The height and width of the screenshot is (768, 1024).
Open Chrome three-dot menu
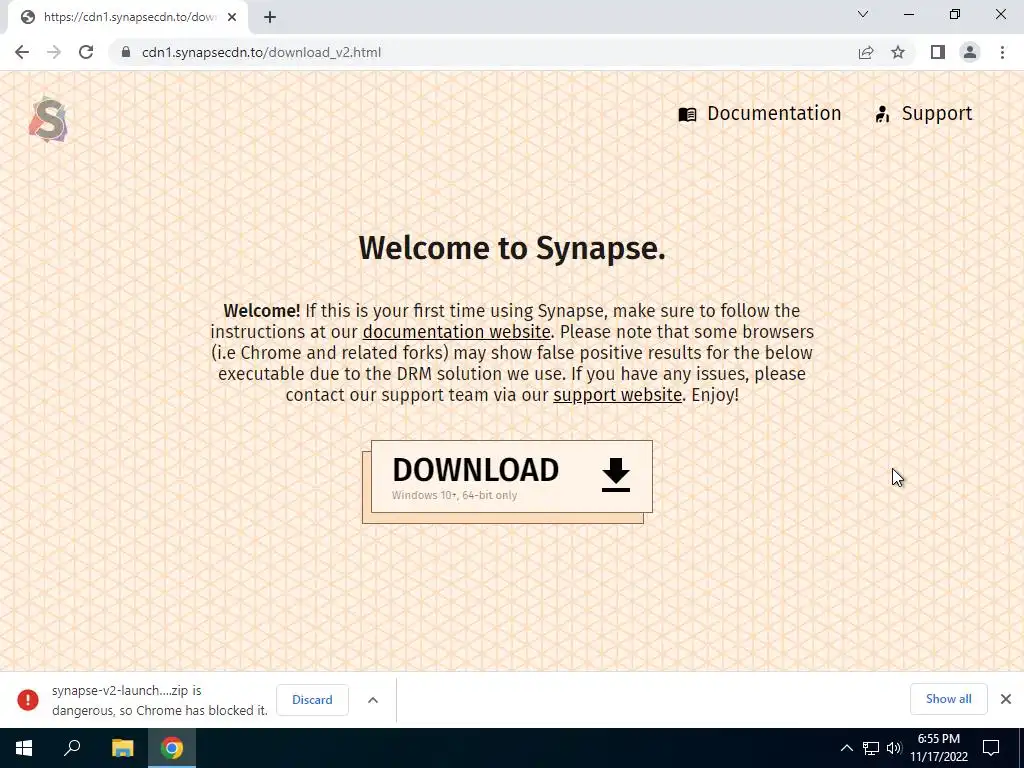[1002, 52]
